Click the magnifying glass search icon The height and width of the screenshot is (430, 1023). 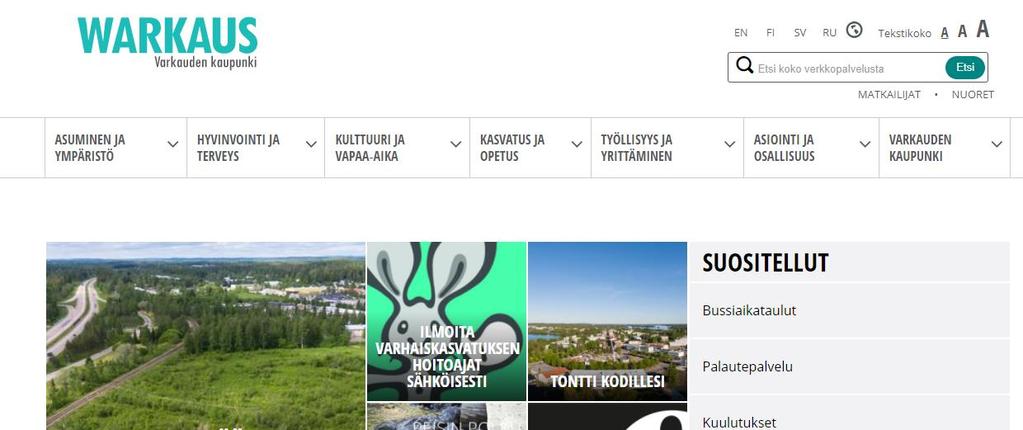coord(744,65)
